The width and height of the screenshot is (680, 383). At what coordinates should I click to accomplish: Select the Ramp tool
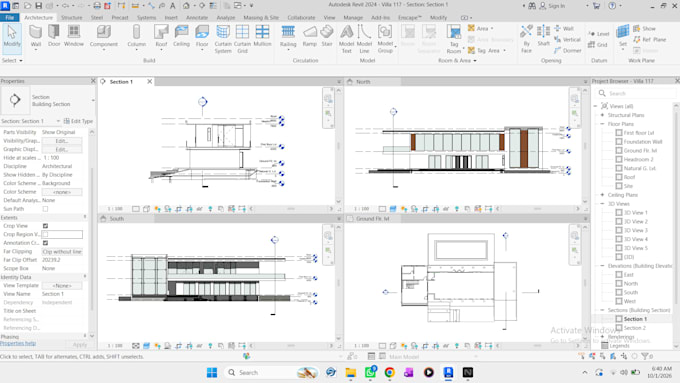pos(310,36)
